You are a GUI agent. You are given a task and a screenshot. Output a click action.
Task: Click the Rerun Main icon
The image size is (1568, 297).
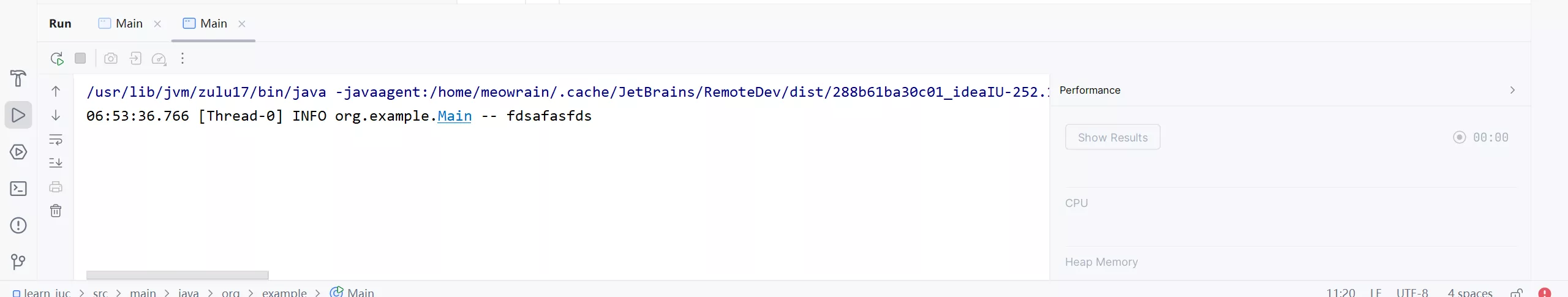click(x=57, y=59)
